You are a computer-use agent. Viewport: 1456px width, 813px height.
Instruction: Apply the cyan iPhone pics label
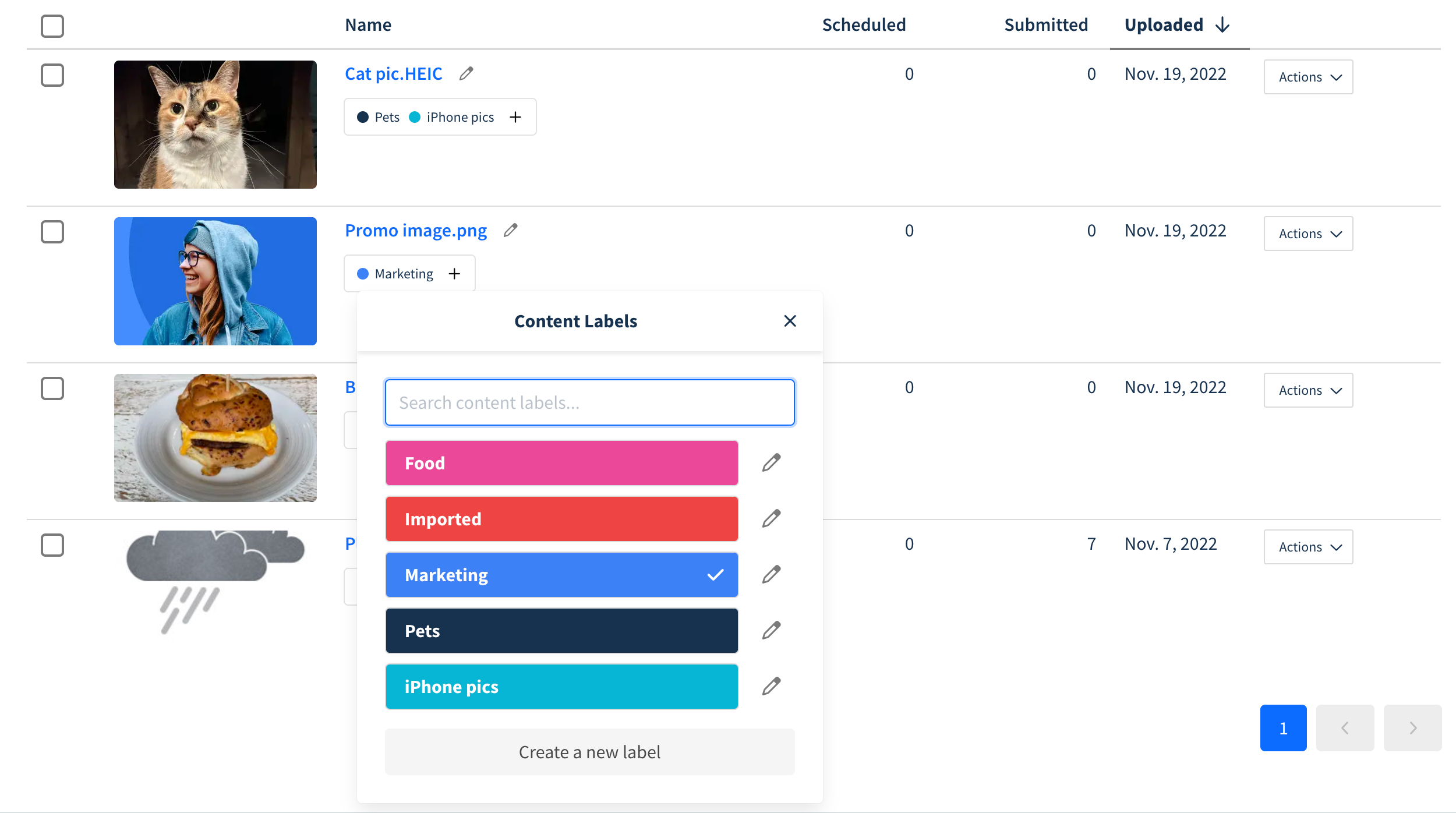point(561,687)
